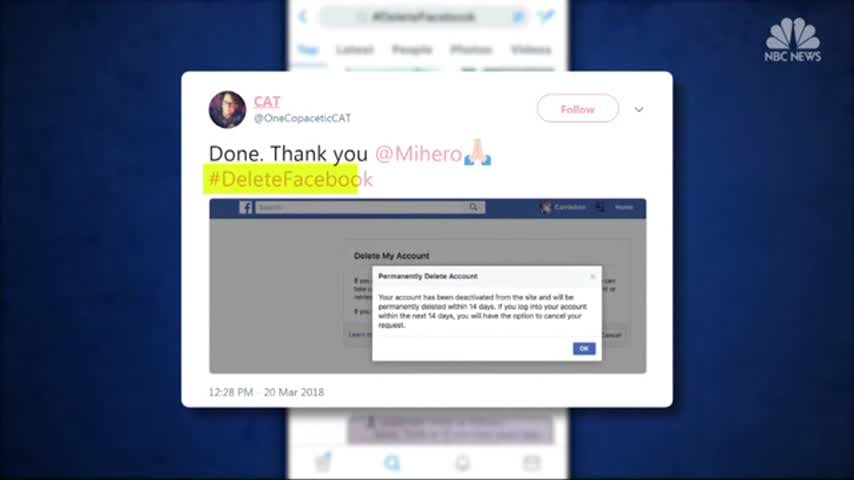Open the #DeleteFacebook hashtag

[x=291, y=179]
